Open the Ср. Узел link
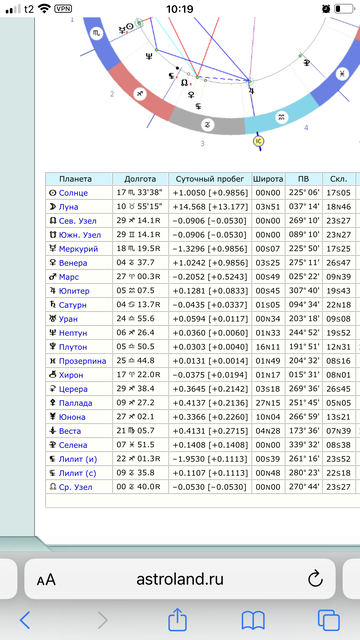 76,487
